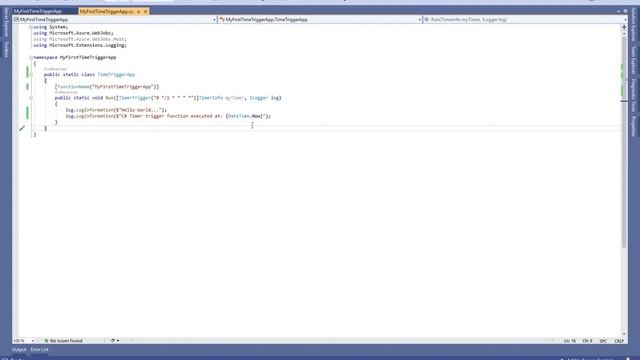Close the MyFirstTimeTriggerApp.cs tab
Image resolution: width=640 pixels, height=360 pixels.
(145, 11)
